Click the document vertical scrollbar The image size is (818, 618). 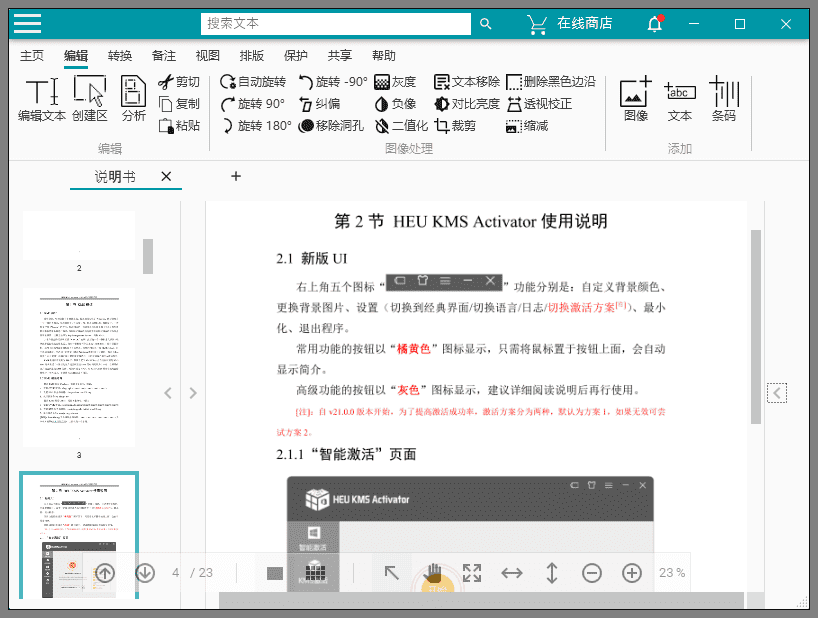point(755,326)
